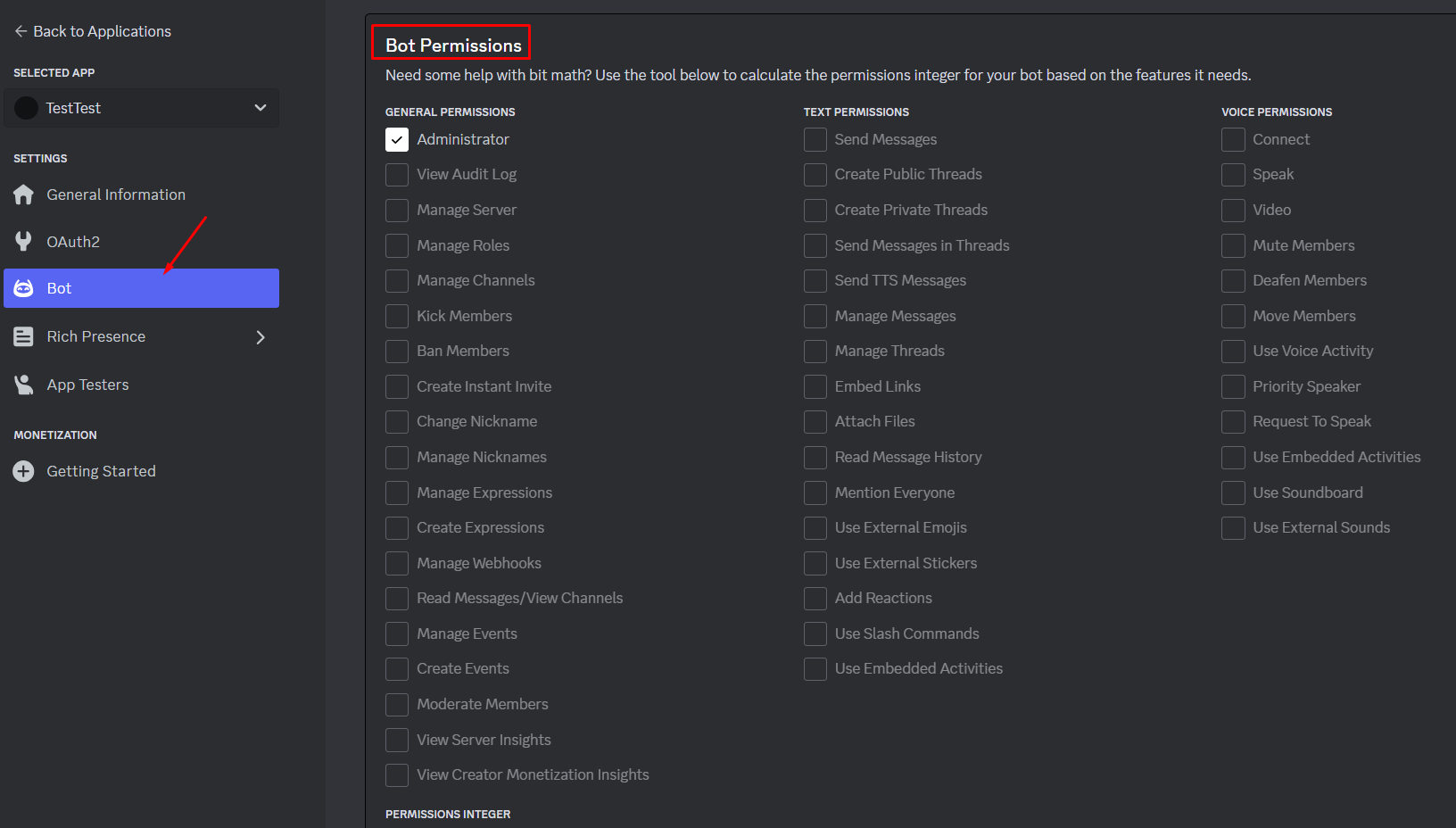Uncheck the Administrator permission checkbox
The height and width of the screenshot is (828, 1456).
coord(397,139)
